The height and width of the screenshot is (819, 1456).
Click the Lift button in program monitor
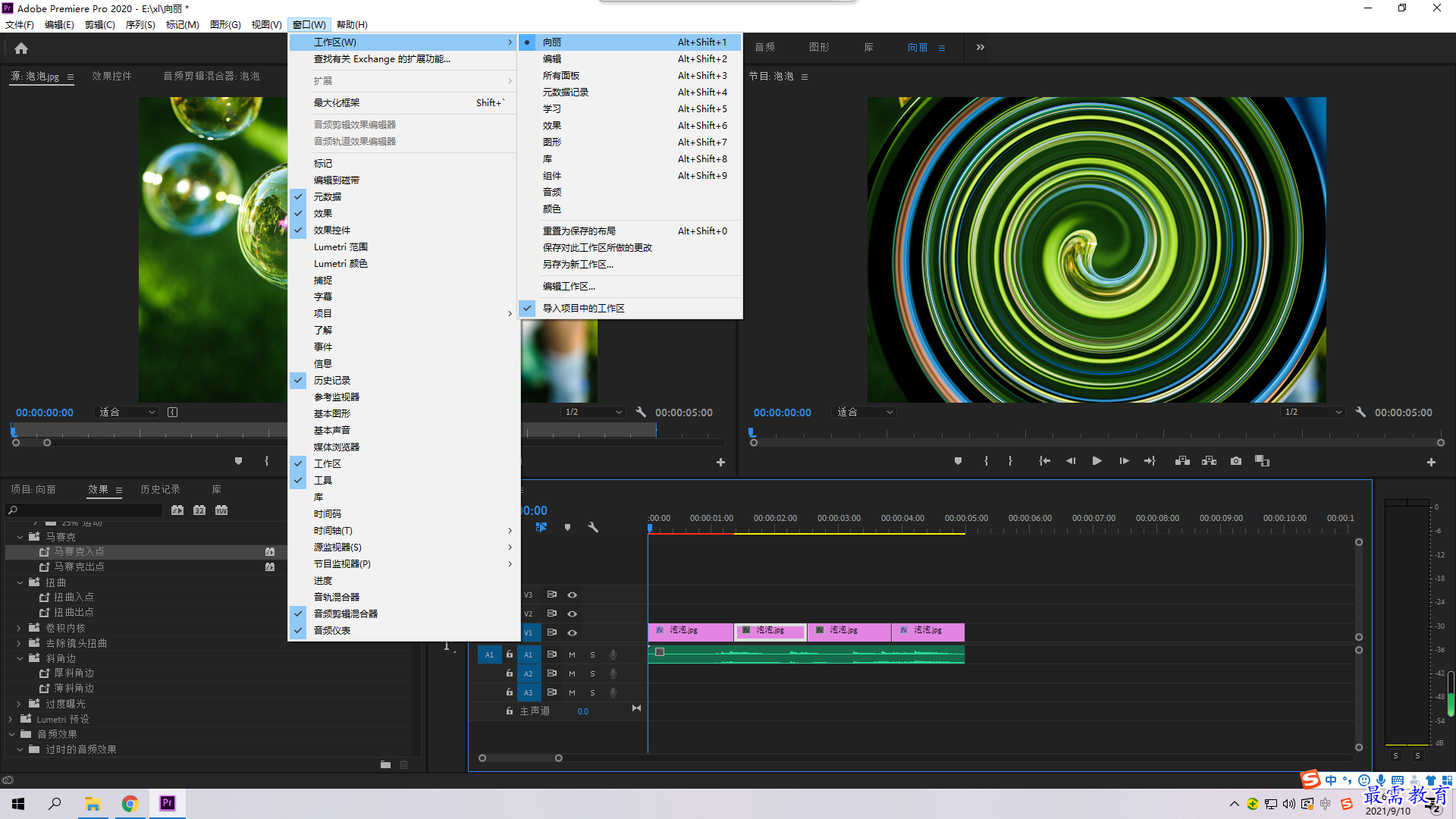pos(1182,461)
